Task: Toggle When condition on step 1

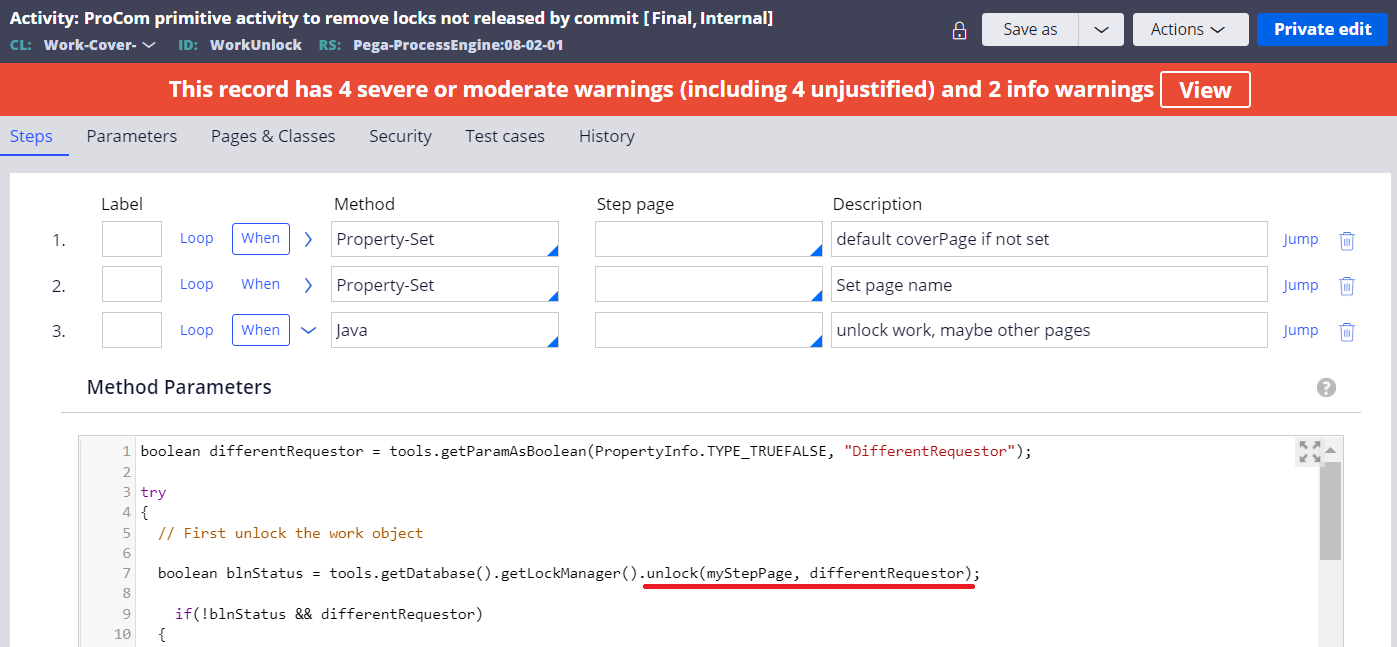Action: 261,239
